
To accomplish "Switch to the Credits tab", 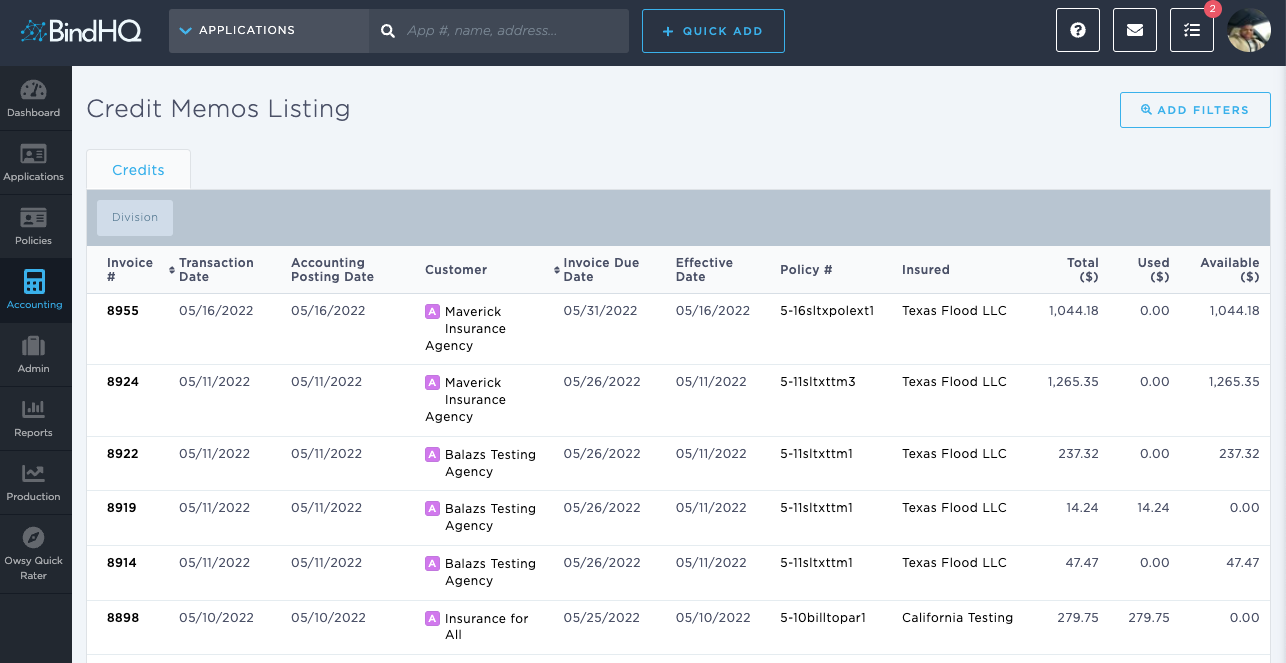I will (138, 170).
